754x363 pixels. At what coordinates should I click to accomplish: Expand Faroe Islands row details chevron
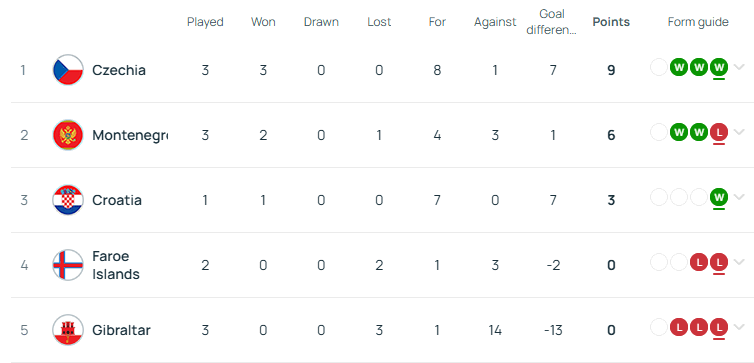[739, 262]
